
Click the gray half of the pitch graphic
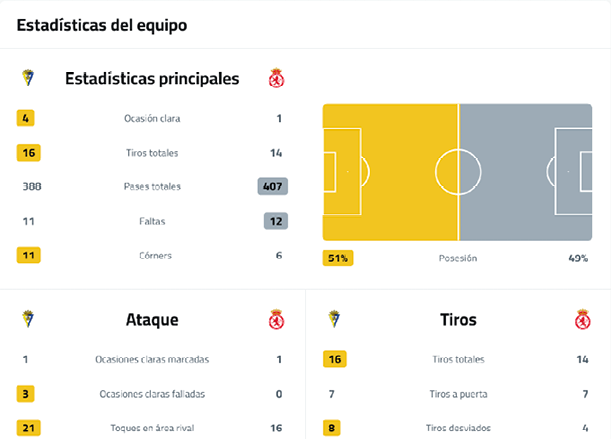pyautogui.click(x=525, y=171)
